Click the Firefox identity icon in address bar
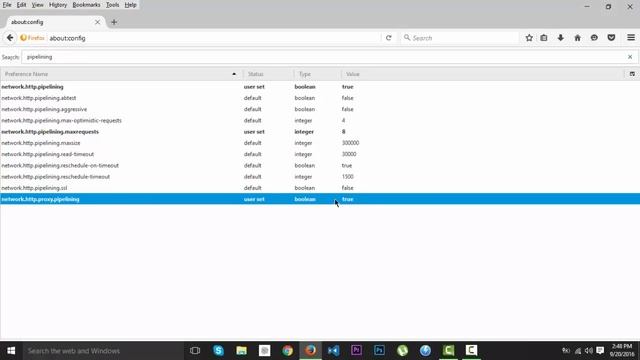Screen dimensions: 640x360 (x=32, y=38)
